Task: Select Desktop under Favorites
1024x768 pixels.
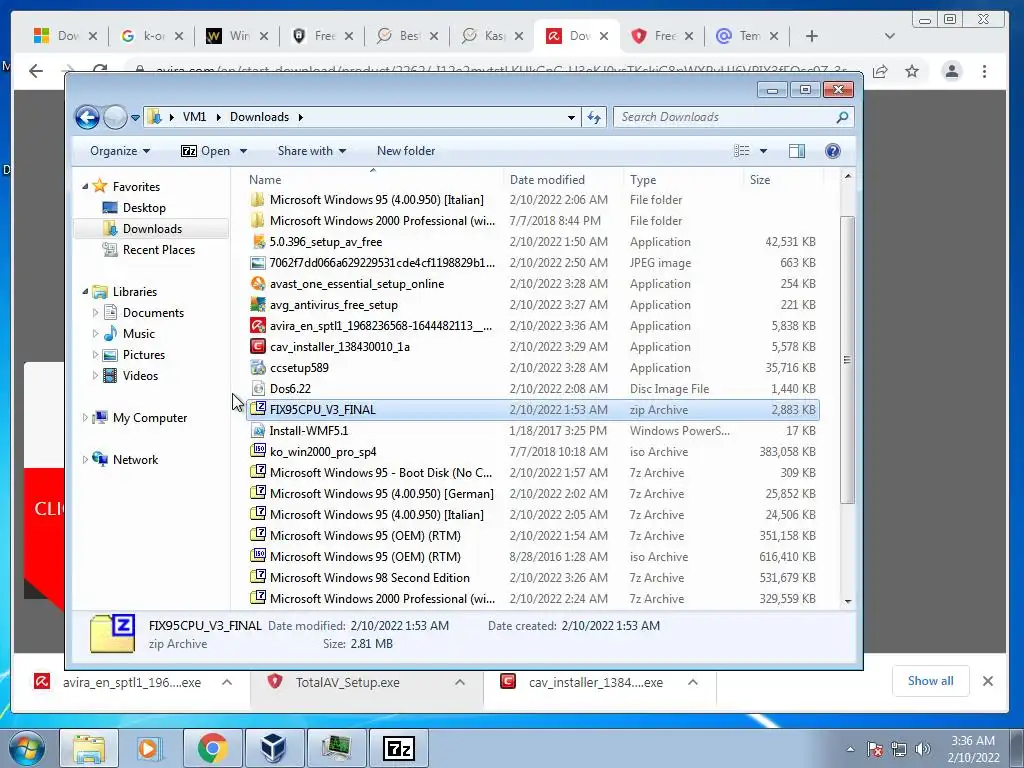Action: (144, 208)
